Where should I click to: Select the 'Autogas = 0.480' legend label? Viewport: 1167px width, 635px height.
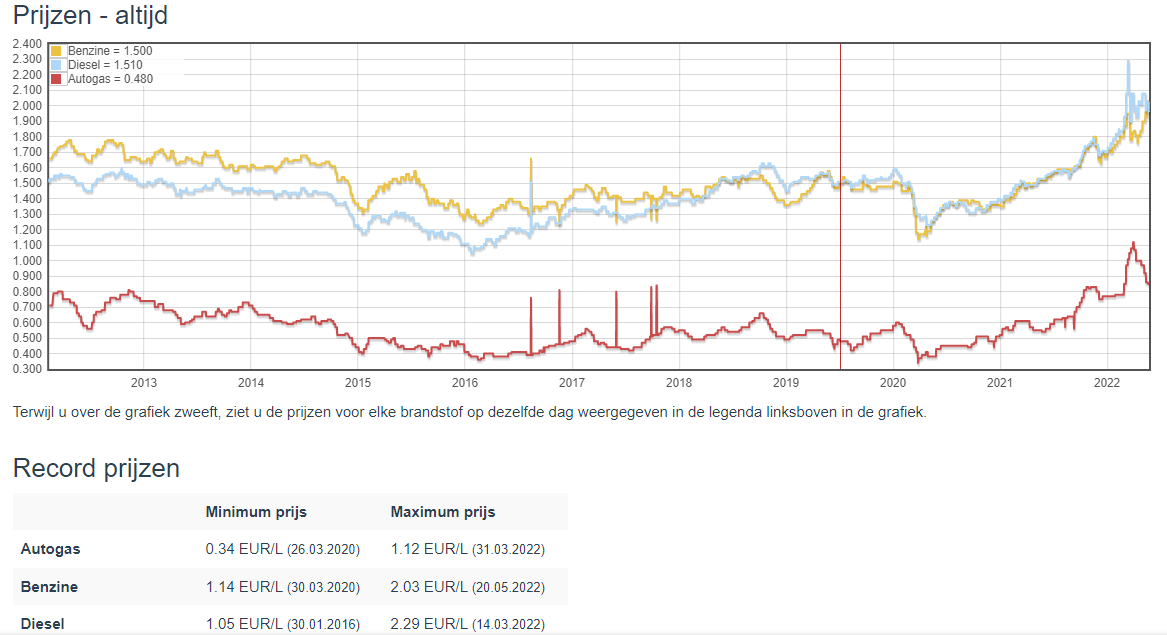pos(110,79)
